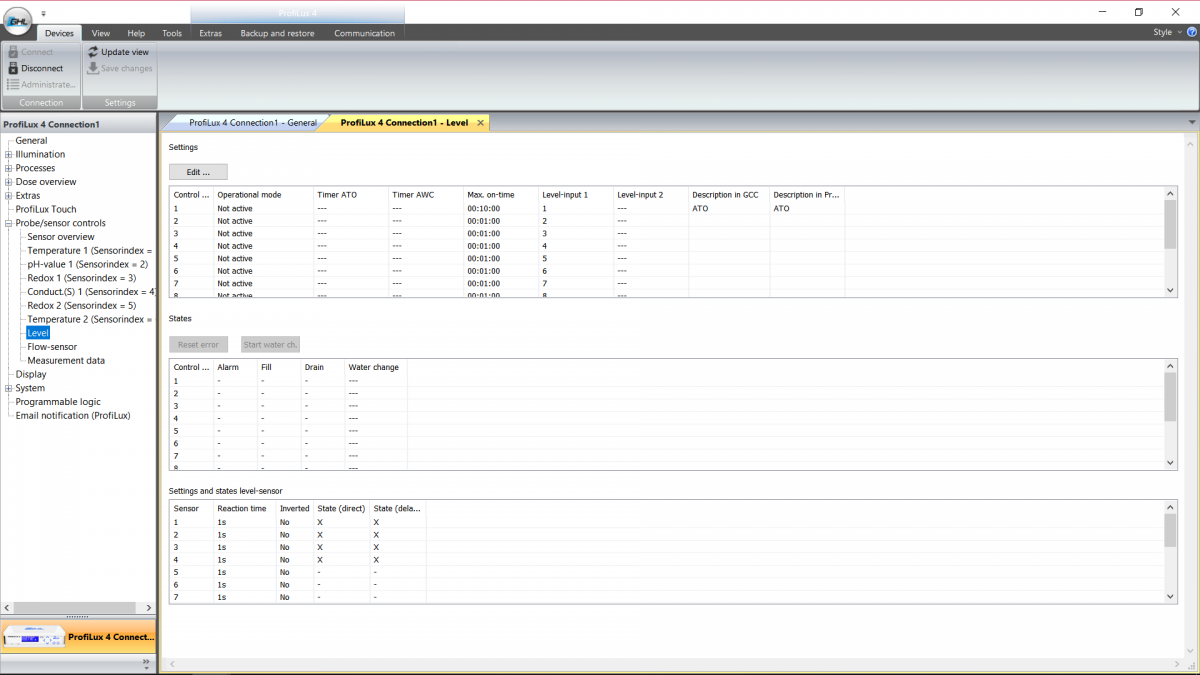Select Redox 1 tree item
The height and width of the screenshot is (675, 1200).
click(x=82, y=278)
